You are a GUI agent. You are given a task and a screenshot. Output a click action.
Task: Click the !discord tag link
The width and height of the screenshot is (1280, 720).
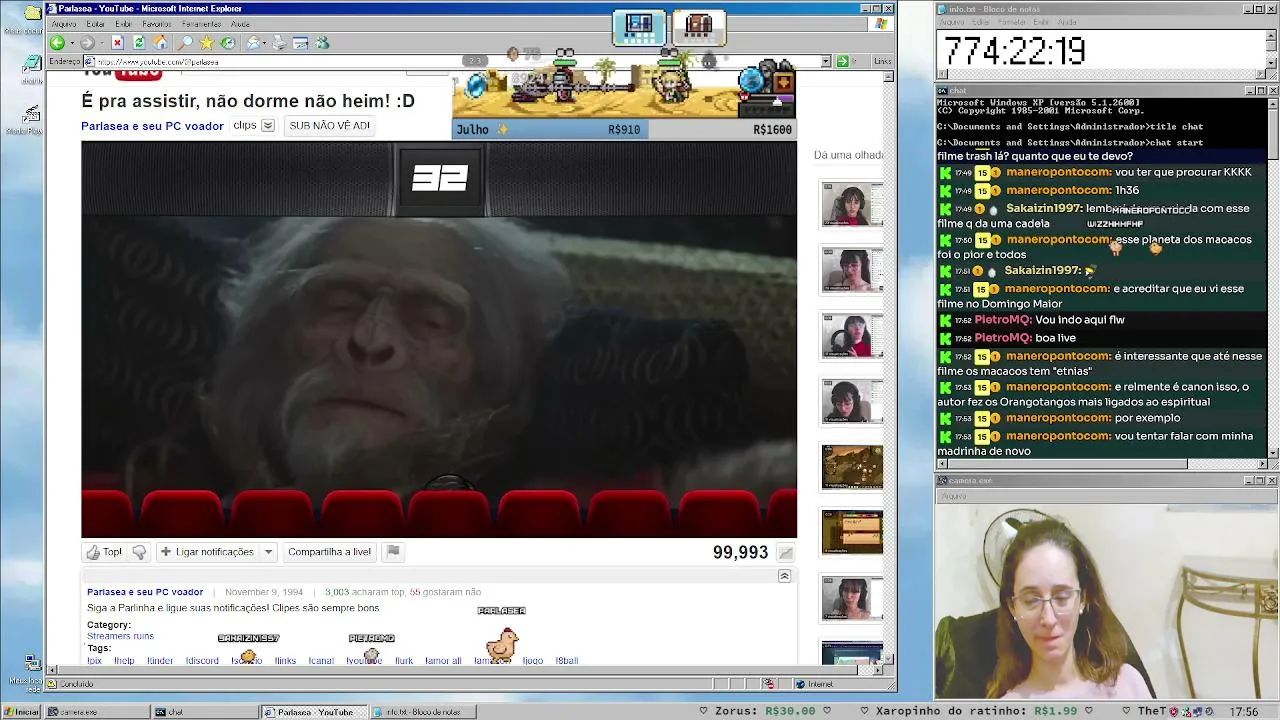[202, 661]
